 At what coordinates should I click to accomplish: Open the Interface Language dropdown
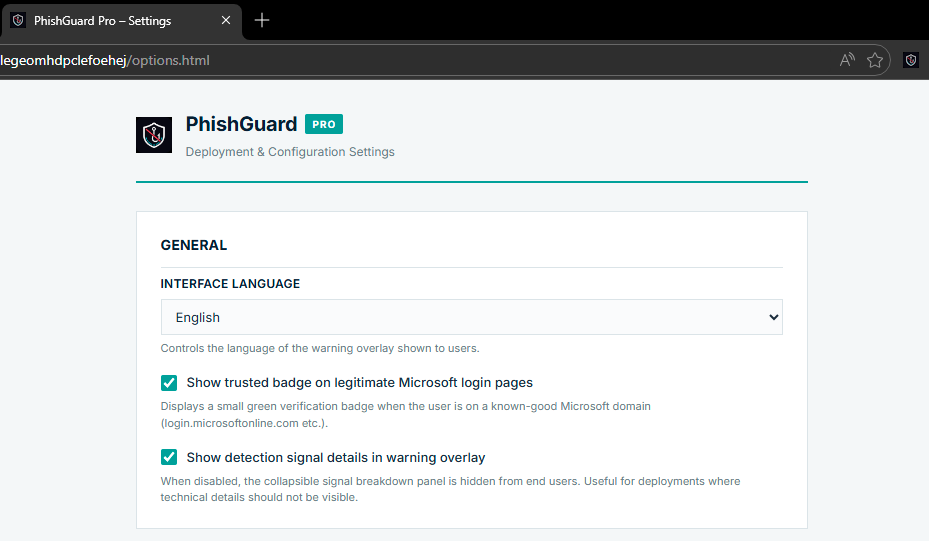click(x=472, y=317)
